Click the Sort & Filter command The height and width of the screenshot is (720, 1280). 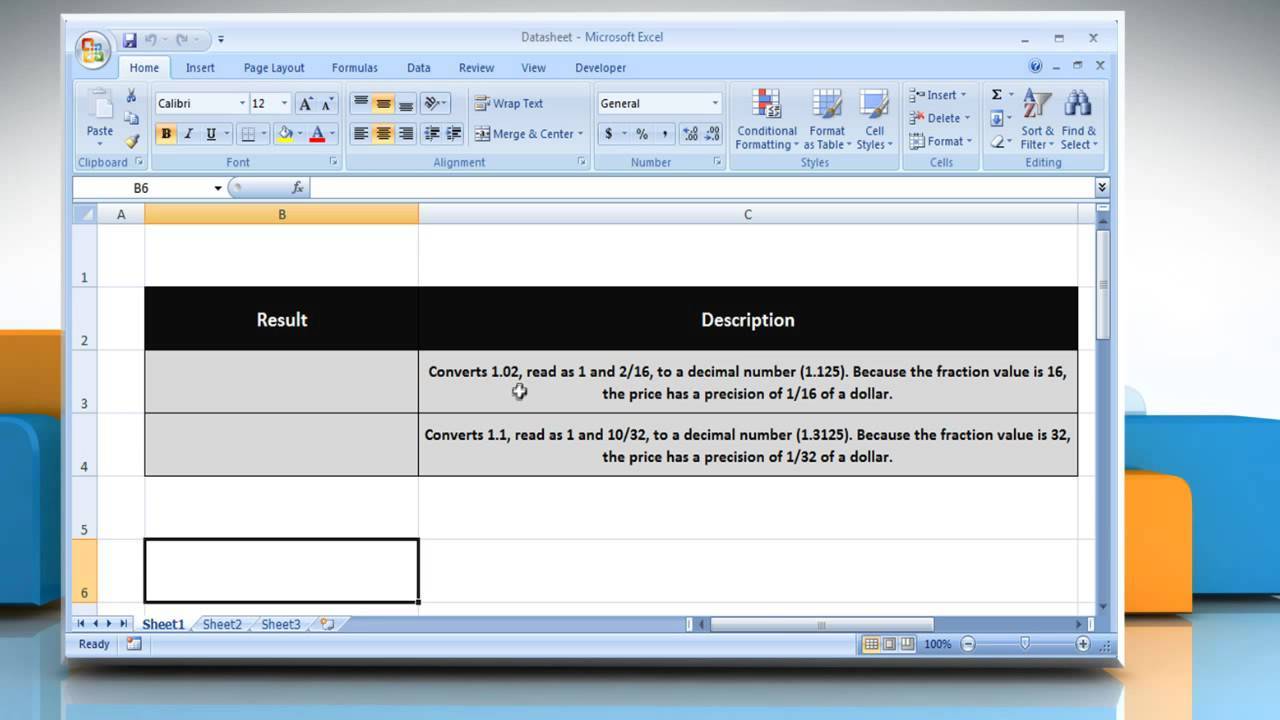tap(1037, 120)
